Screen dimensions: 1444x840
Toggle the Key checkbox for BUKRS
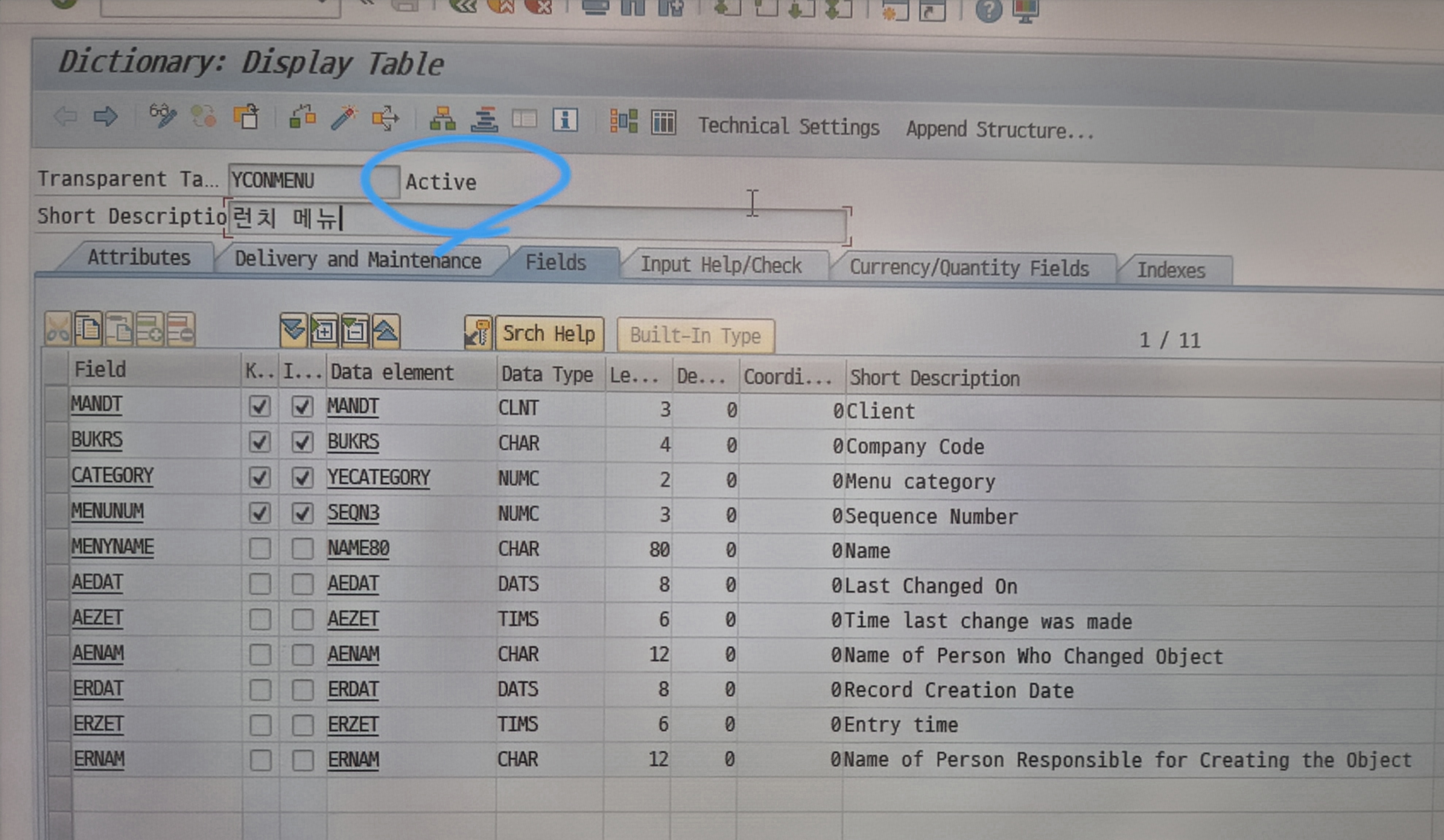coord(260,442)
